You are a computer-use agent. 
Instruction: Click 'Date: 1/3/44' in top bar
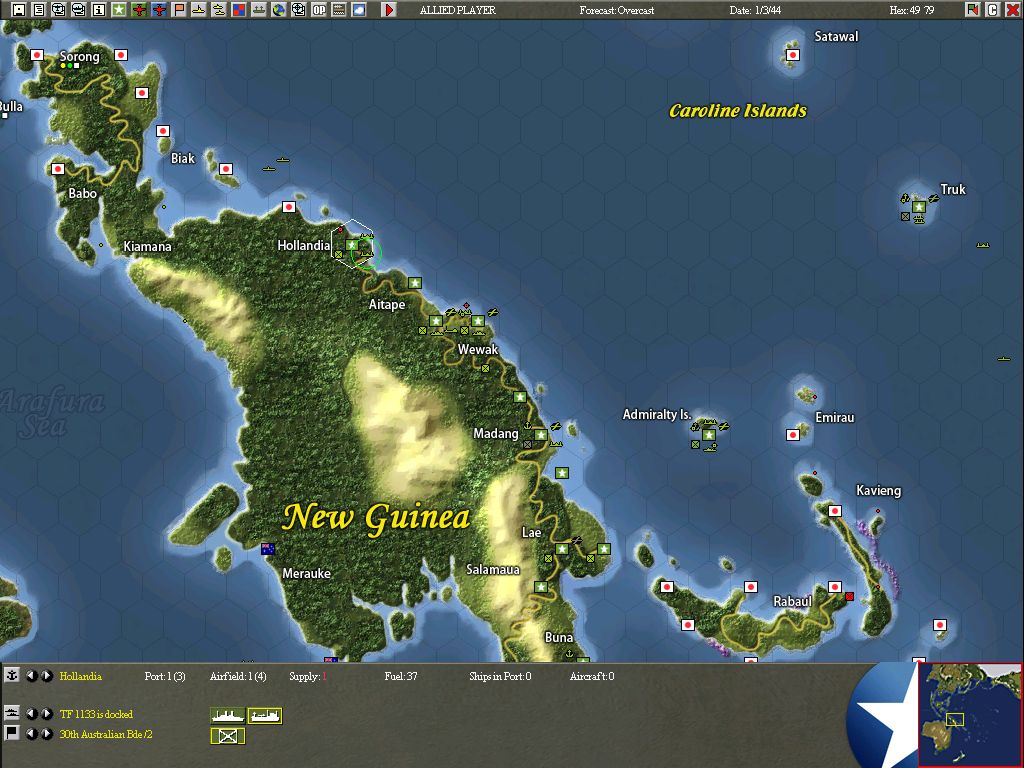(756, 10)
